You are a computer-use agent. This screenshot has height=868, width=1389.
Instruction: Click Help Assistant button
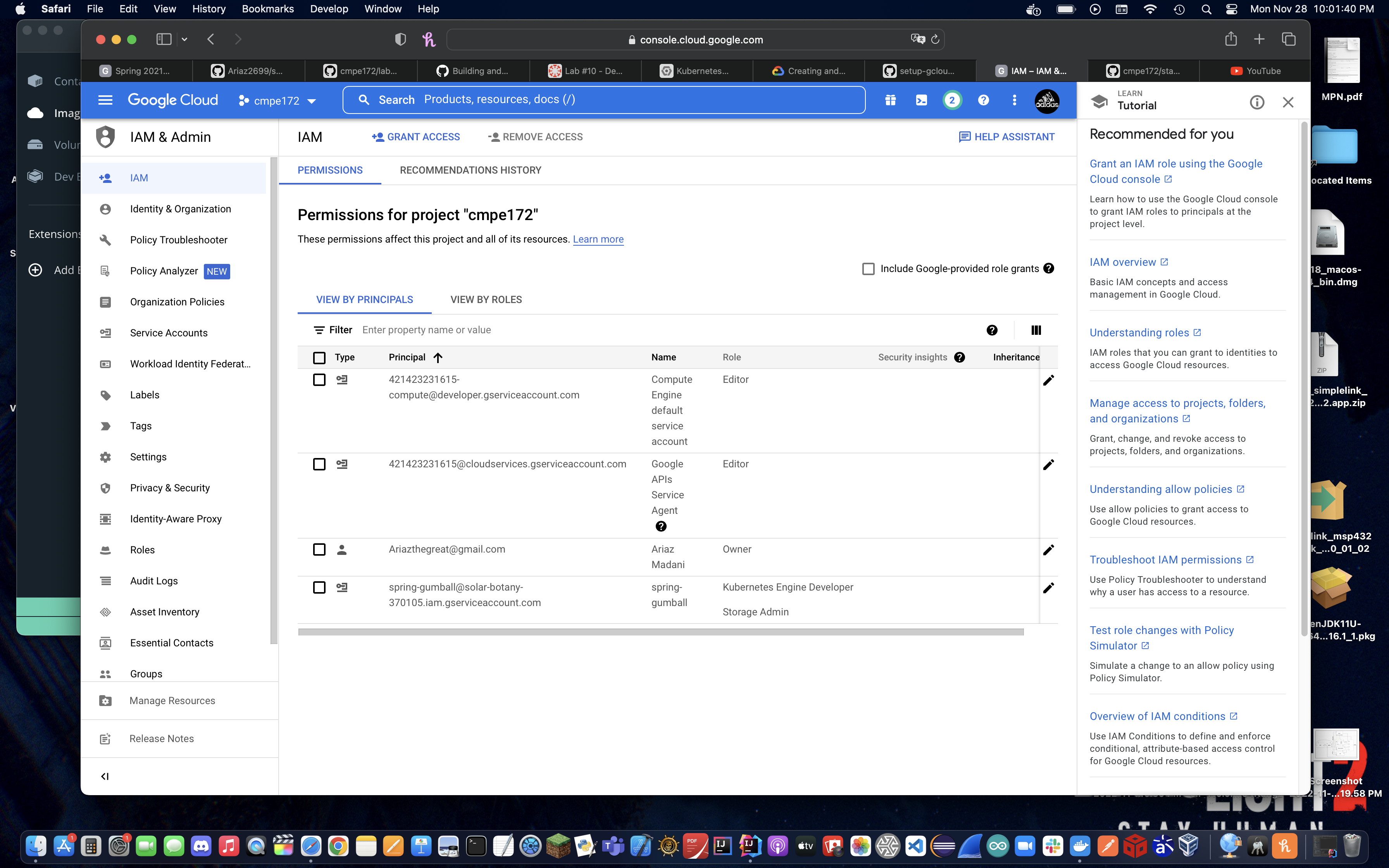(1006, 137)
